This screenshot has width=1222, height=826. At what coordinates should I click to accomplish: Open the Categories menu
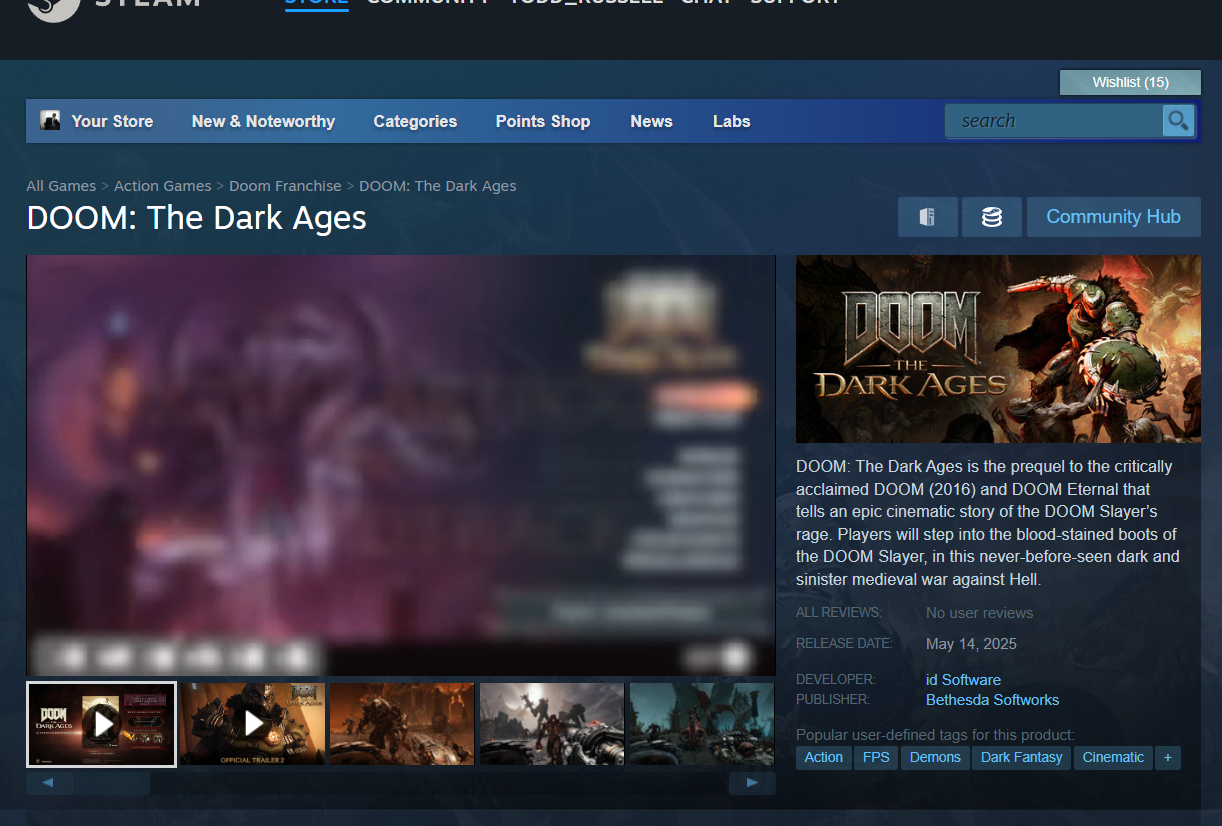(415, 121)
